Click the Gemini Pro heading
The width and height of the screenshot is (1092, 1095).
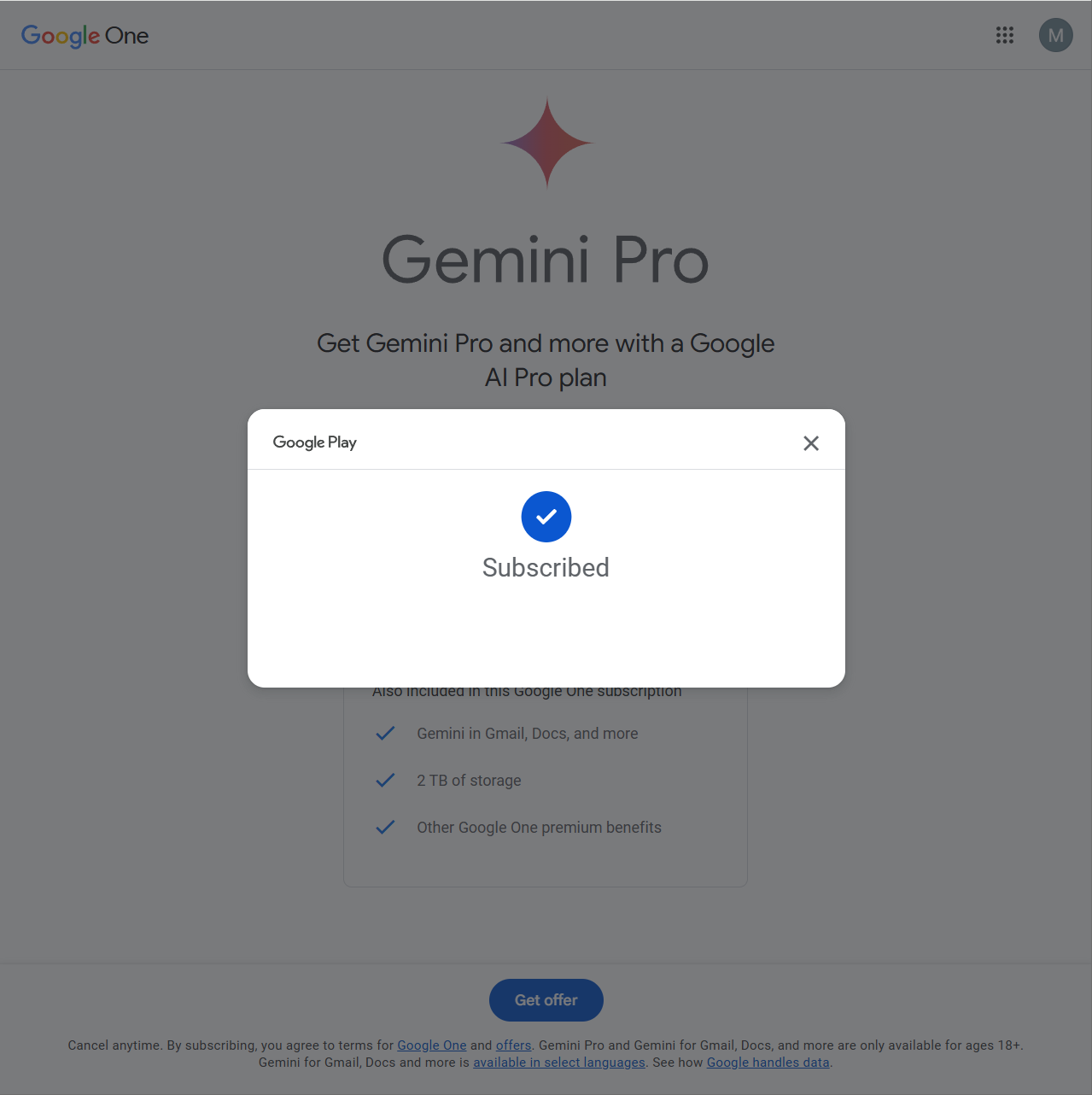pos(546,260)
